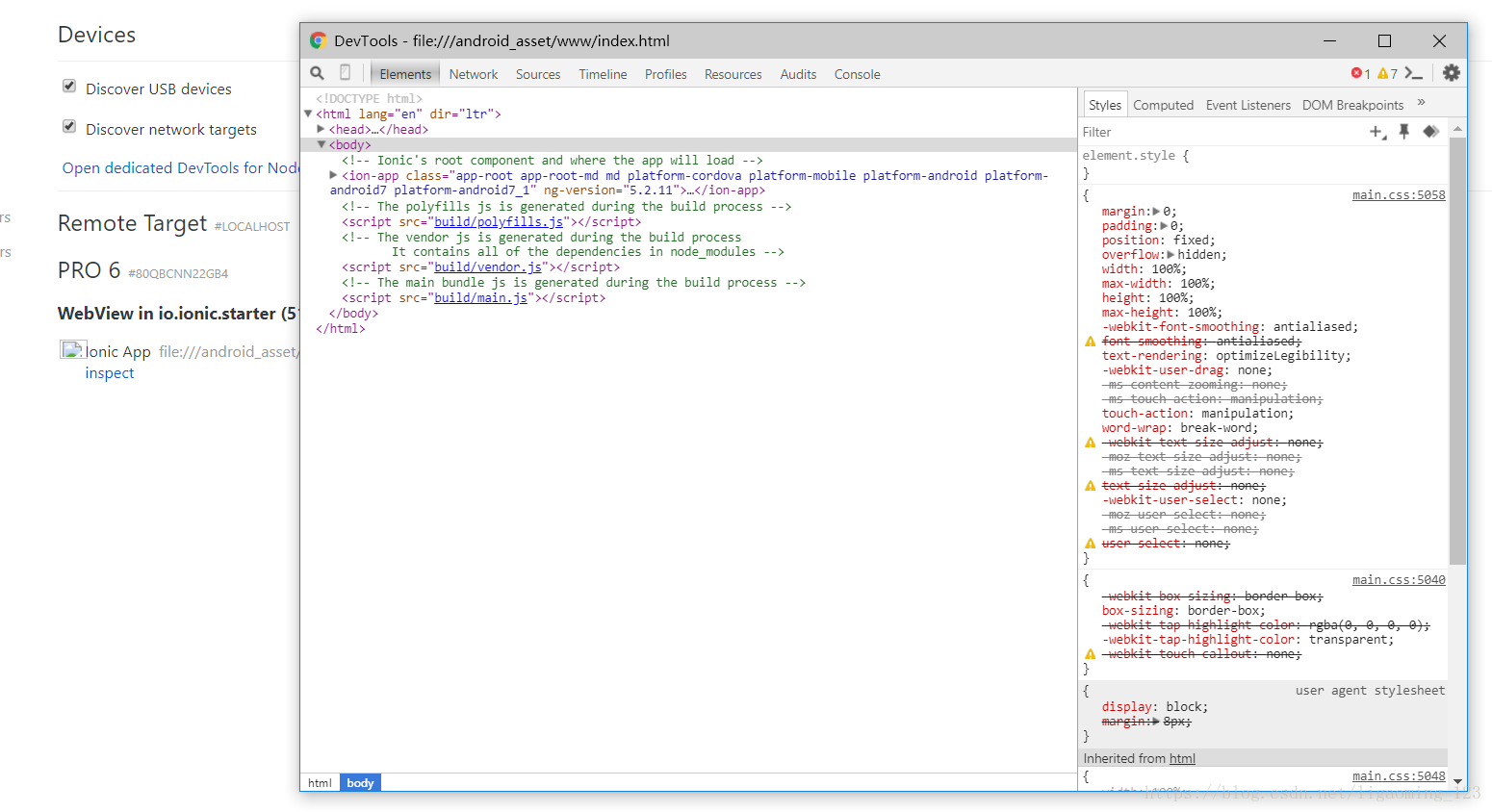Click 'box-sizing: border-box' property

pyautogui.click(x=1184, y=611)
